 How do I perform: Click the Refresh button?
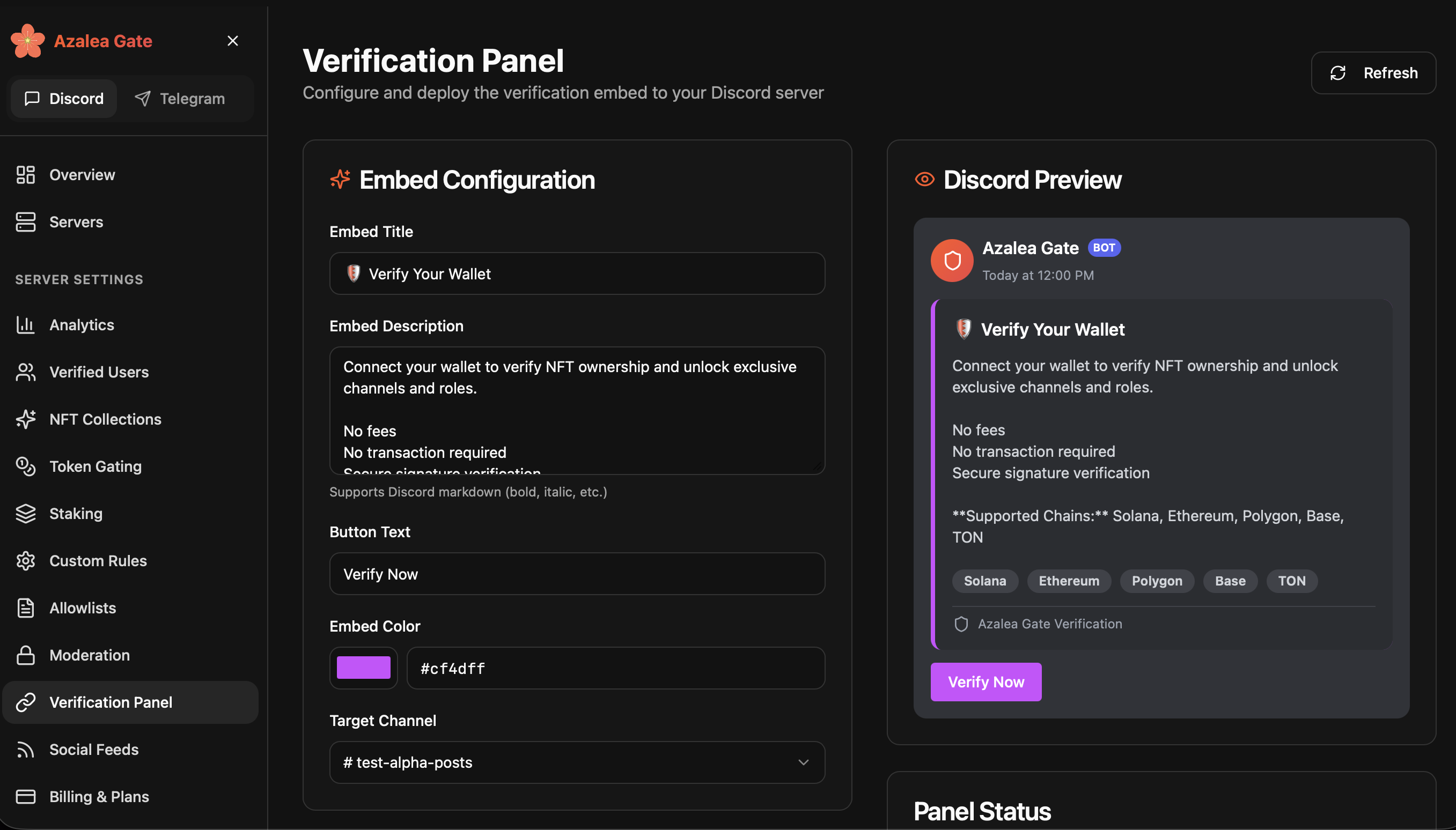(x=1373, y=72)
